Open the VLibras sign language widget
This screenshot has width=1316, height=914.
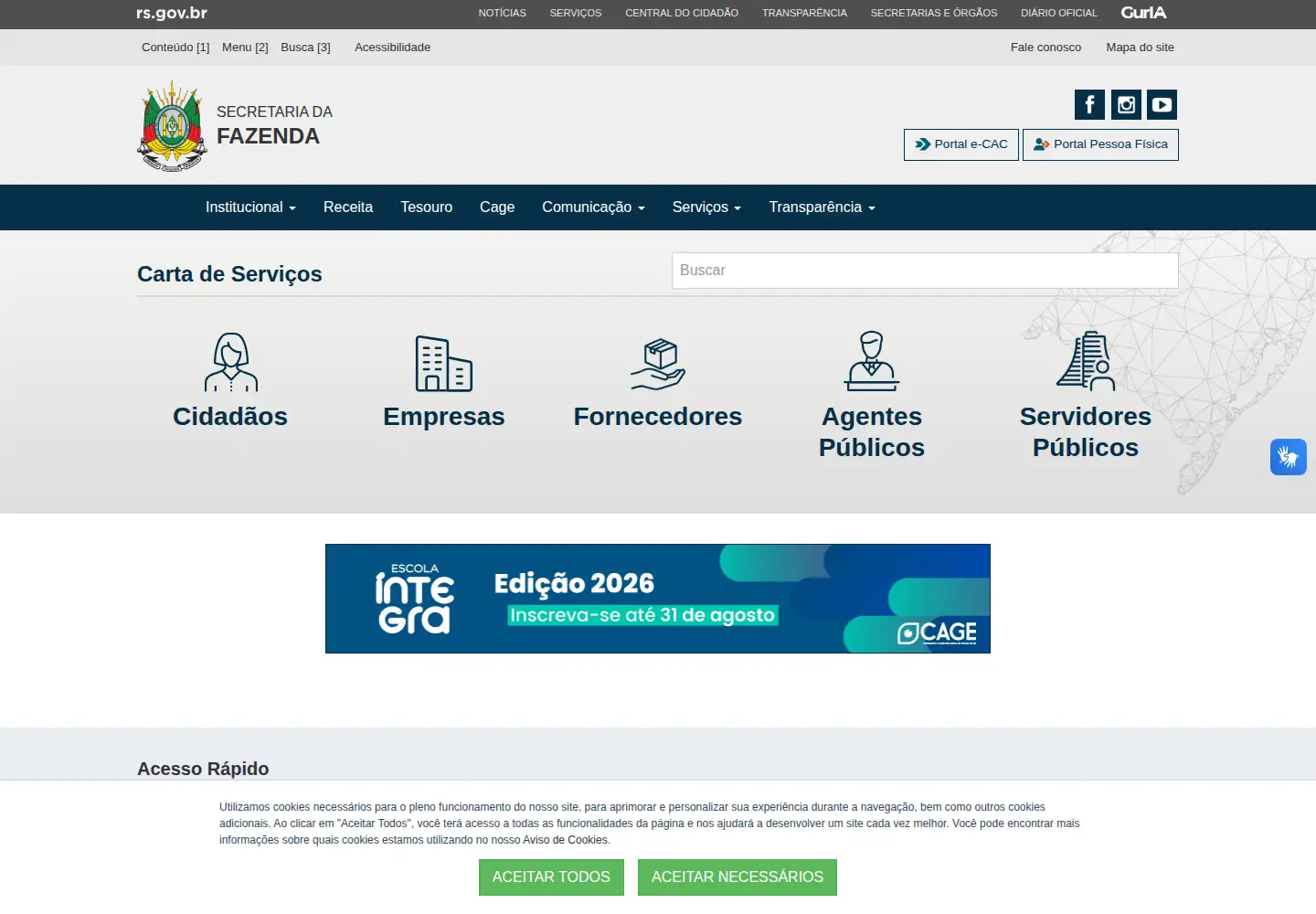click(x=1289, y=457)
